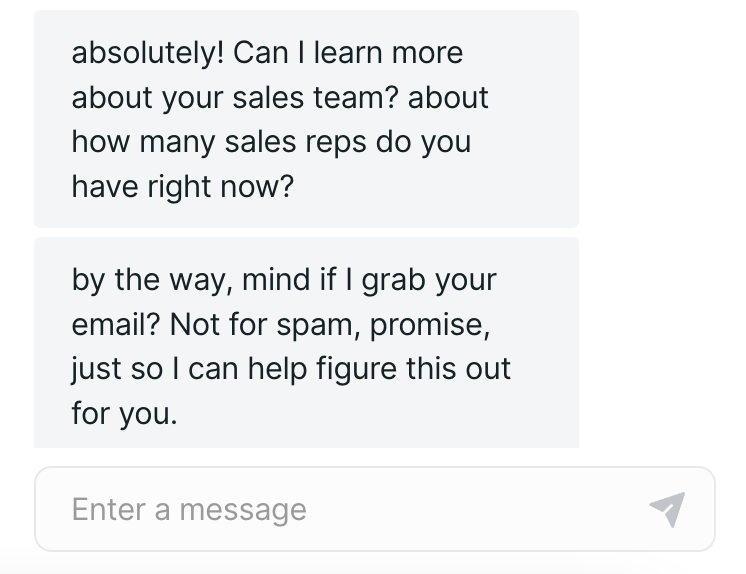Click the paper plane send icon
Viewport: 746px width, 574px height.
click(x=667, y=509)
